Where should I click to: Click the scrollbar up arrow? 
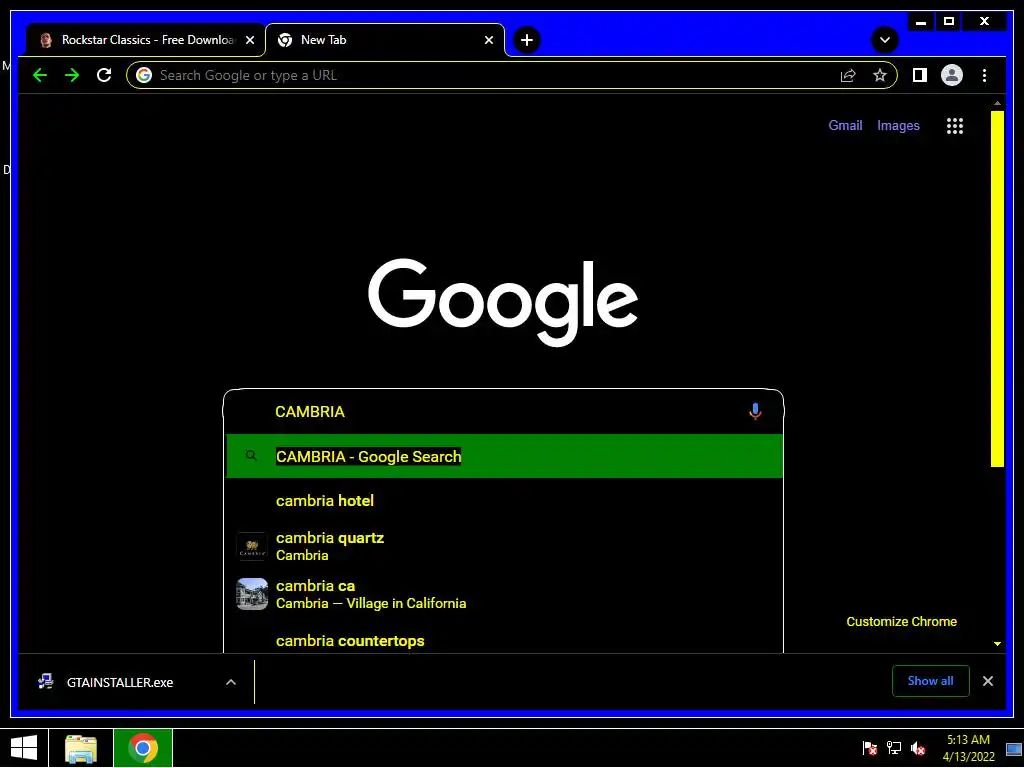coord(997,103)
